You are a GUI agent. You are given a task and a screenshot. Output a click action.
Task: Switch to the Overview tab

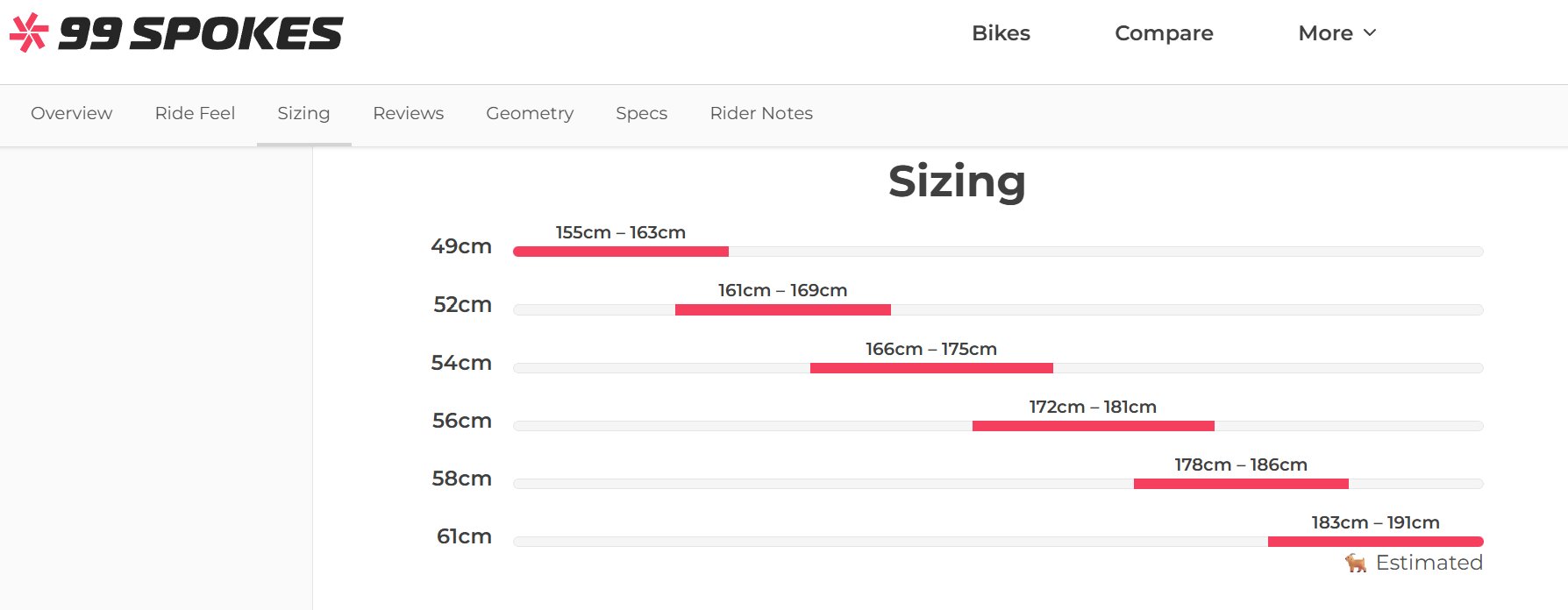point(72,113)
